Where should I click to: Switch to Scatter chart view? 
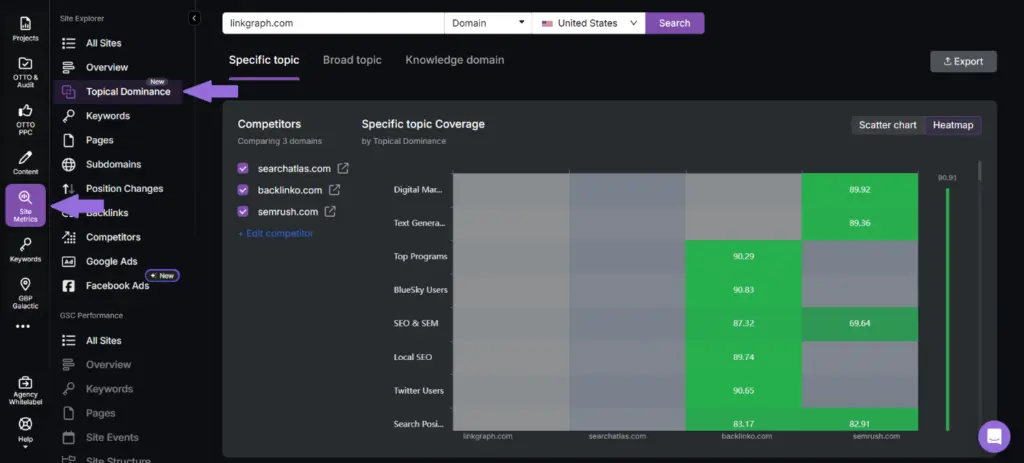coord(888,125)
